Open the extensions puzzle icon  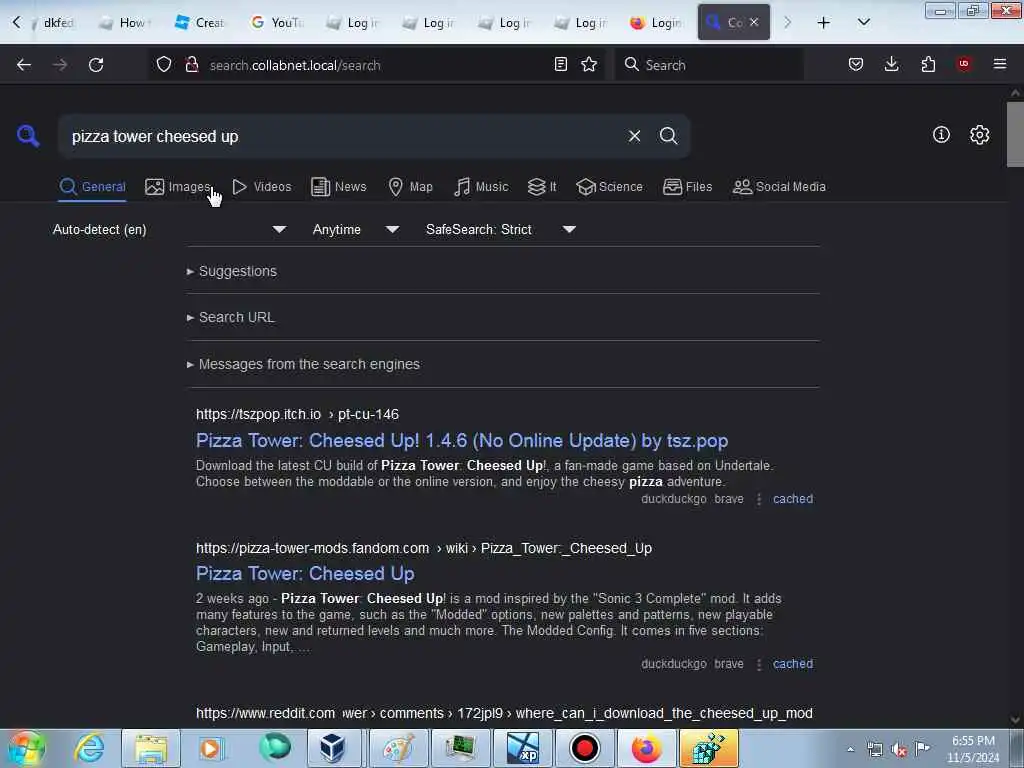click(x=928, y=64)
